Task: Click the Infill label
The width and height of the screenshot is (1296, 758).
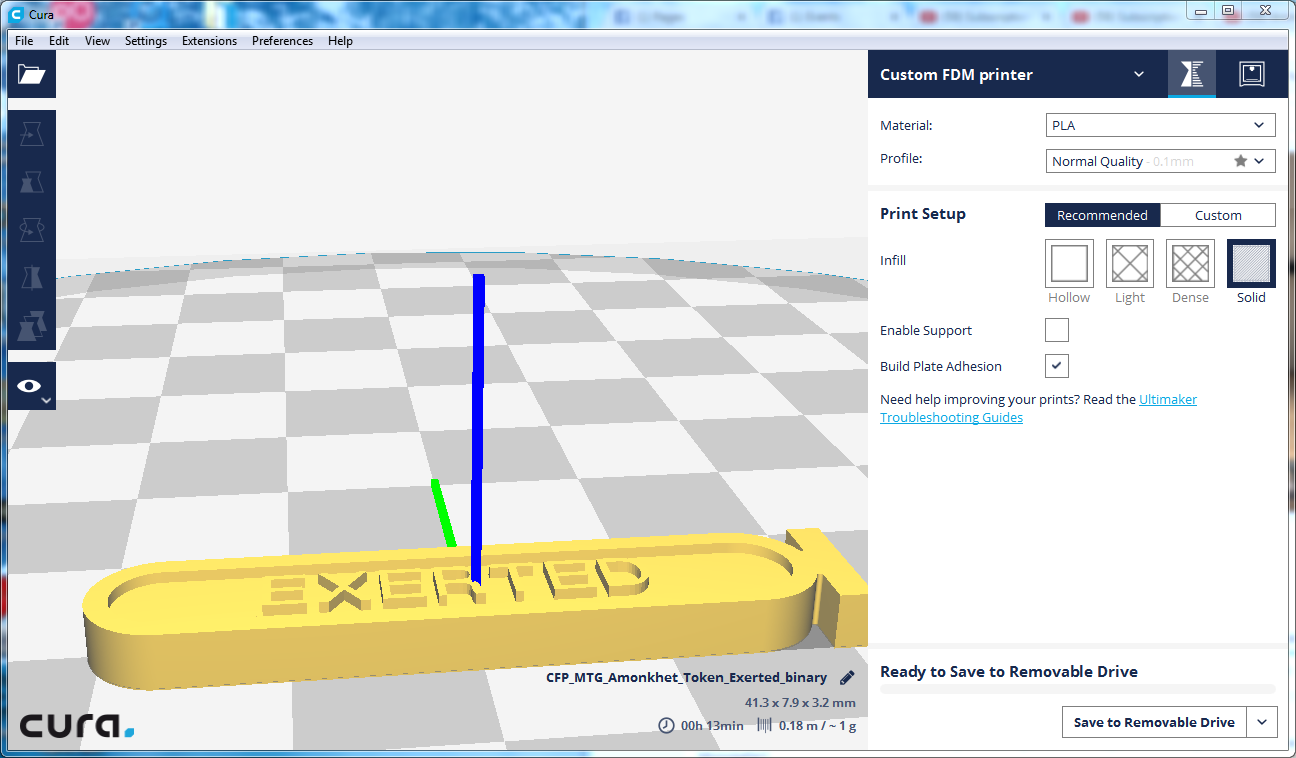Action: (x=893, y=260)
